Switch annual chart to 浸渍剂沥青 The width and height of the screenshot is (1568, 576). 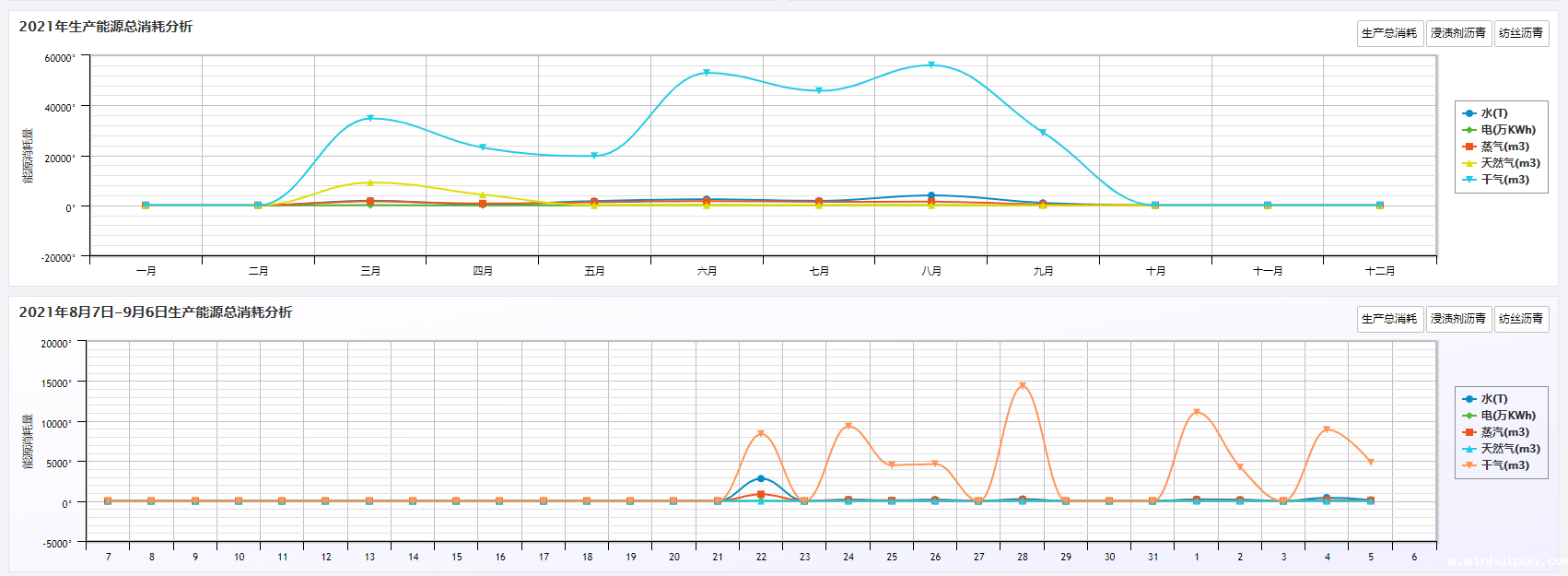pos(1457,33)
